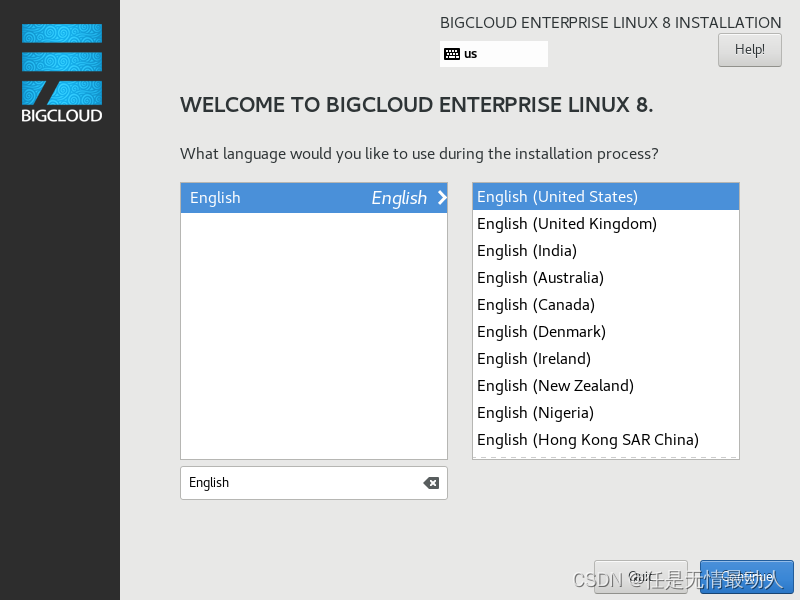The width and height of the screenshot is (800, 600).
Task: Select English (India) locale
Action: 606,251
